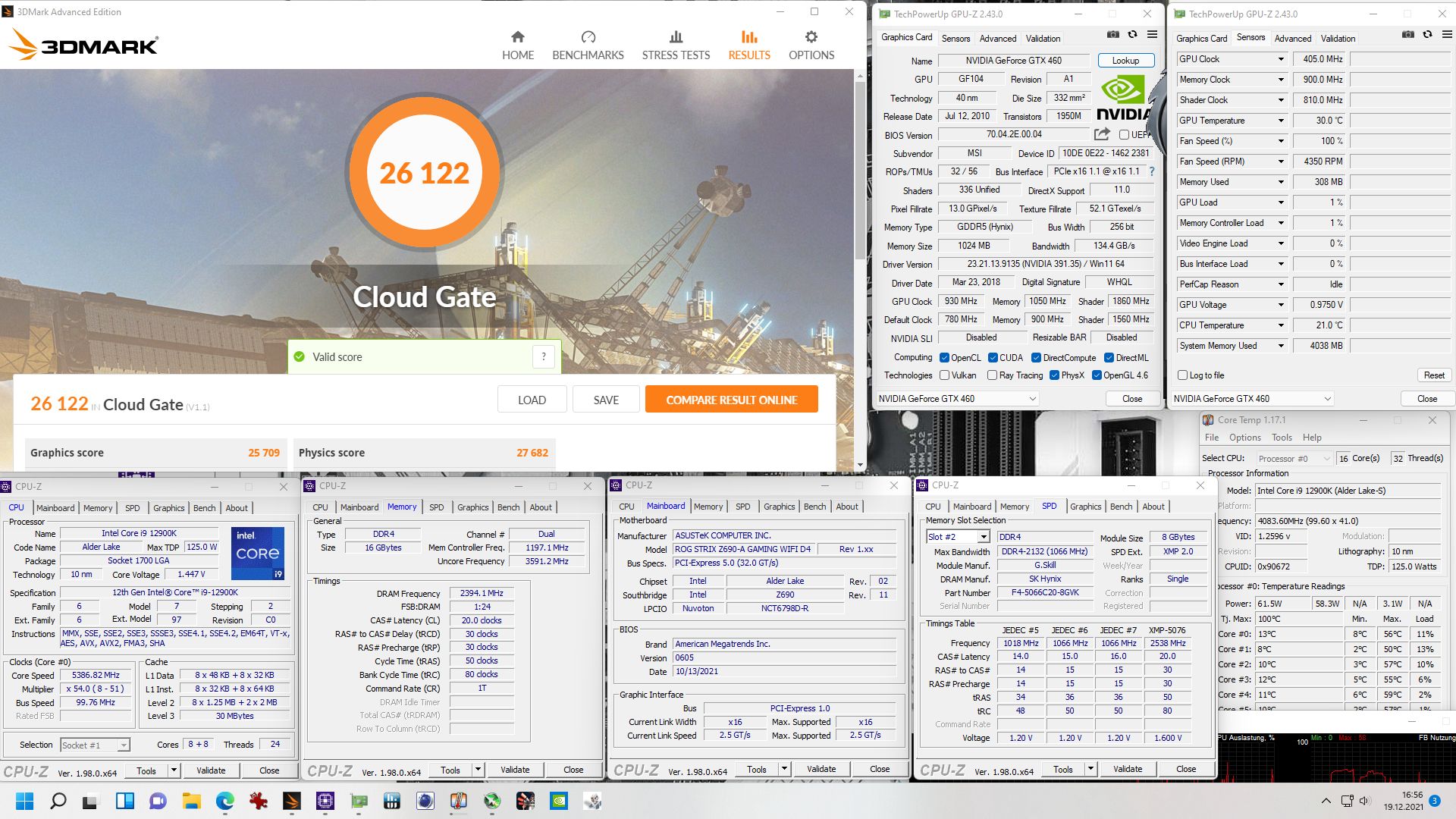Toggle Ray Tracing checkbox
Viewport: 1456px width, 819px height.
992,375
